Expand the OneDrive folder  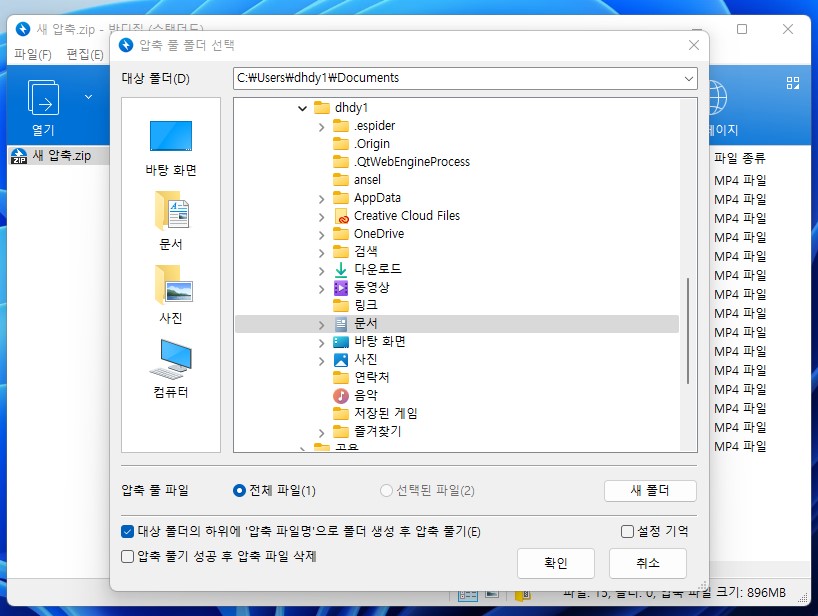click(321, 235)
